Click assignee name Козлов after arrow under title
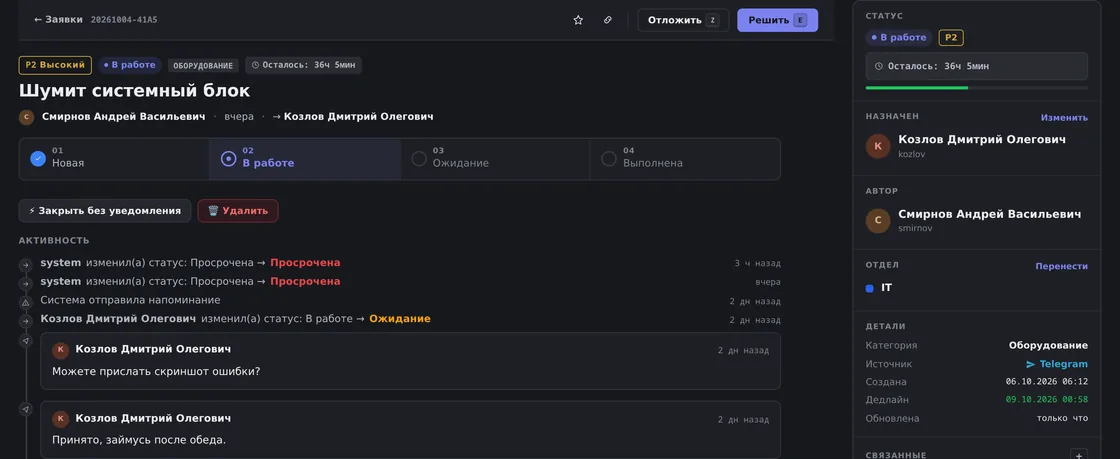This screenshot has width=1120, height=459. pos(359,116)
